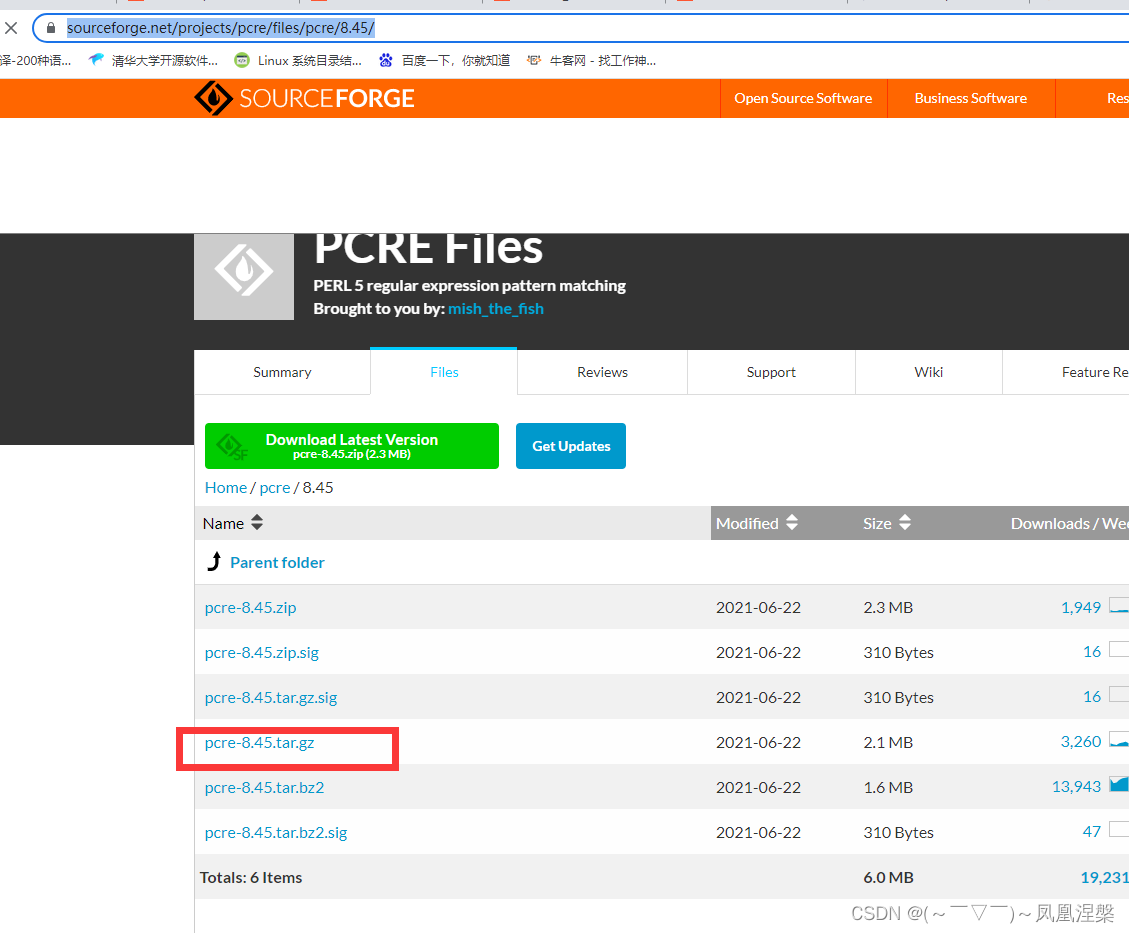The height and width of the screenshot is (933, 1129).
Task: Click Downloads / Week column header
Action: 1069,523
